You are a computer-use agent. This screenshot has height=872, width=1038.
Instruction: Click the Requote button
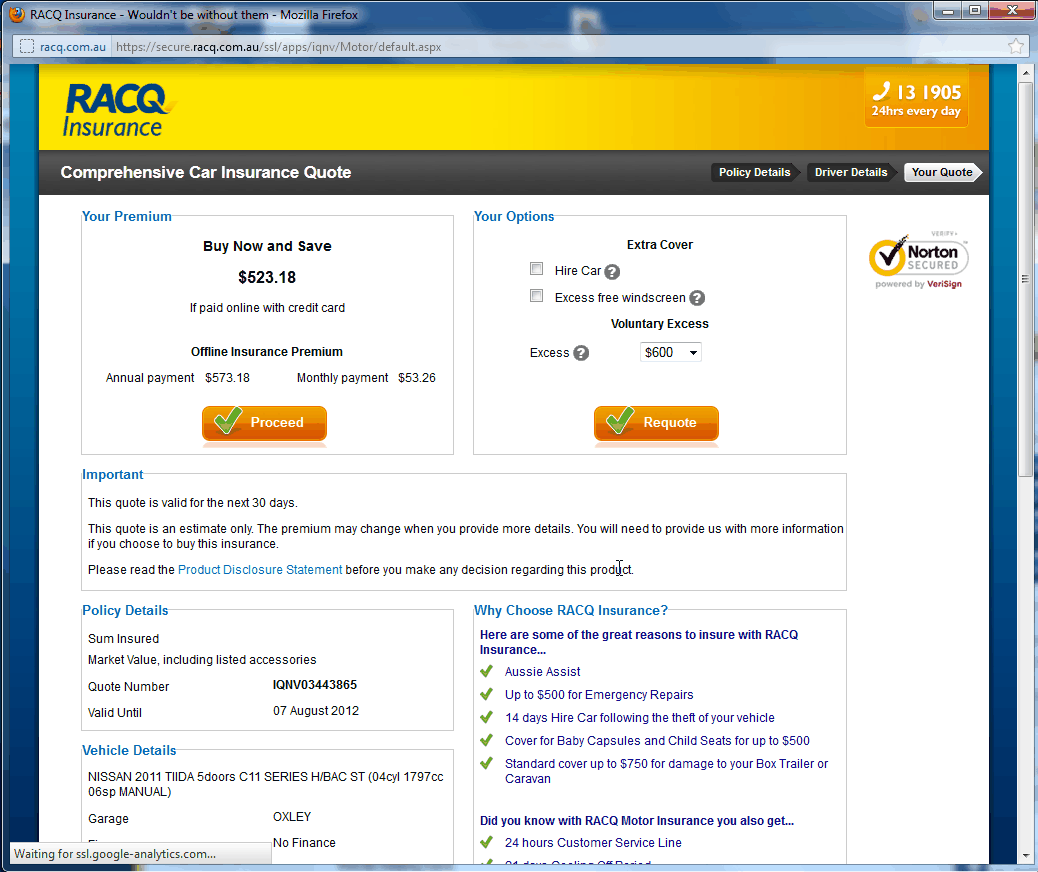click(x=656, y=422)
